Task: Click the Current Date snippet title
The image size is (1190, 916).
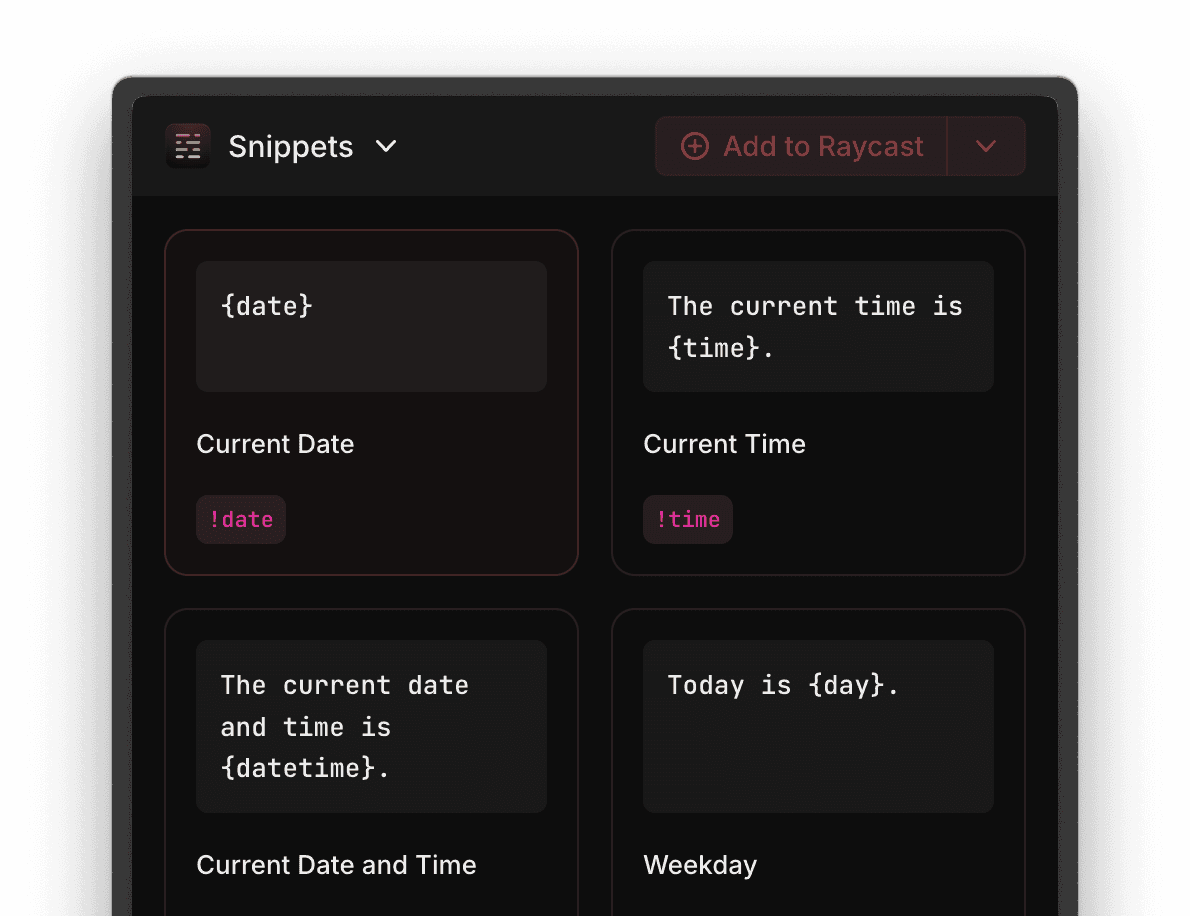Action: click(275, 444)
